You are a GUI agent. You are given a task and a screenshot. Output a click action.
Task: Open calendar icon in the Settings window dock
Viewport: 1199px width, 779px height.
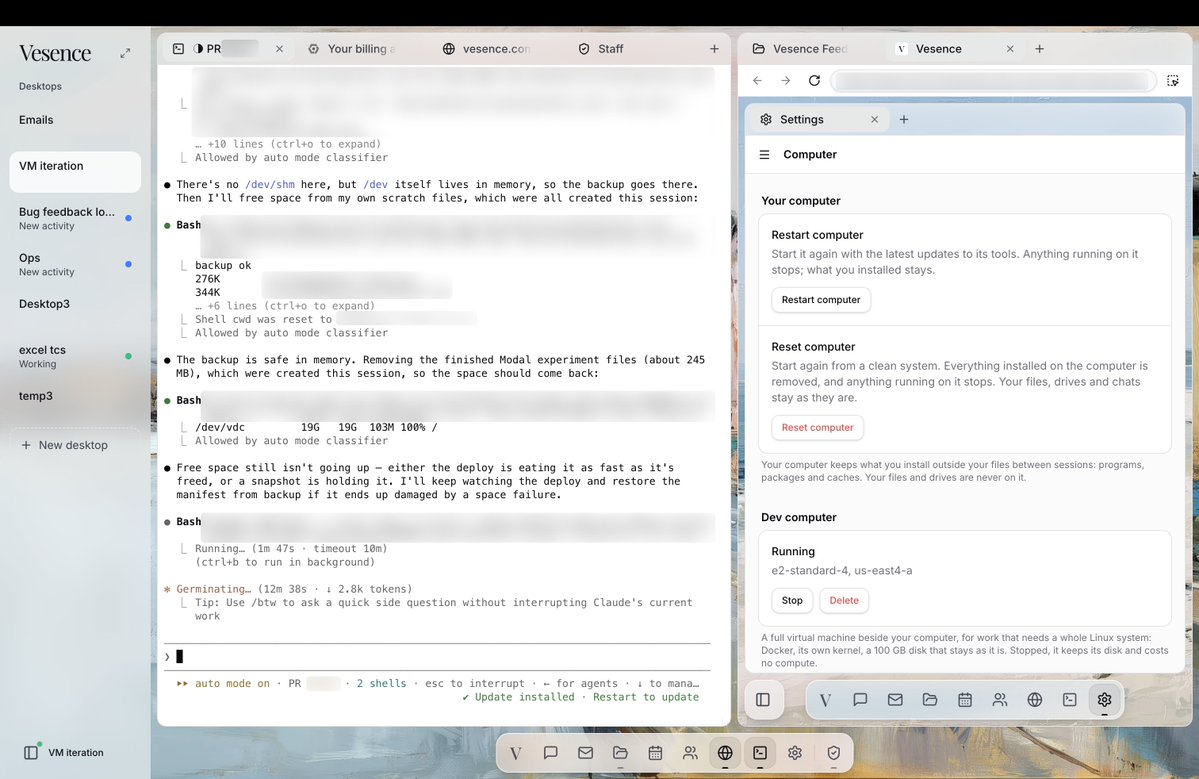tap(965, 699)
